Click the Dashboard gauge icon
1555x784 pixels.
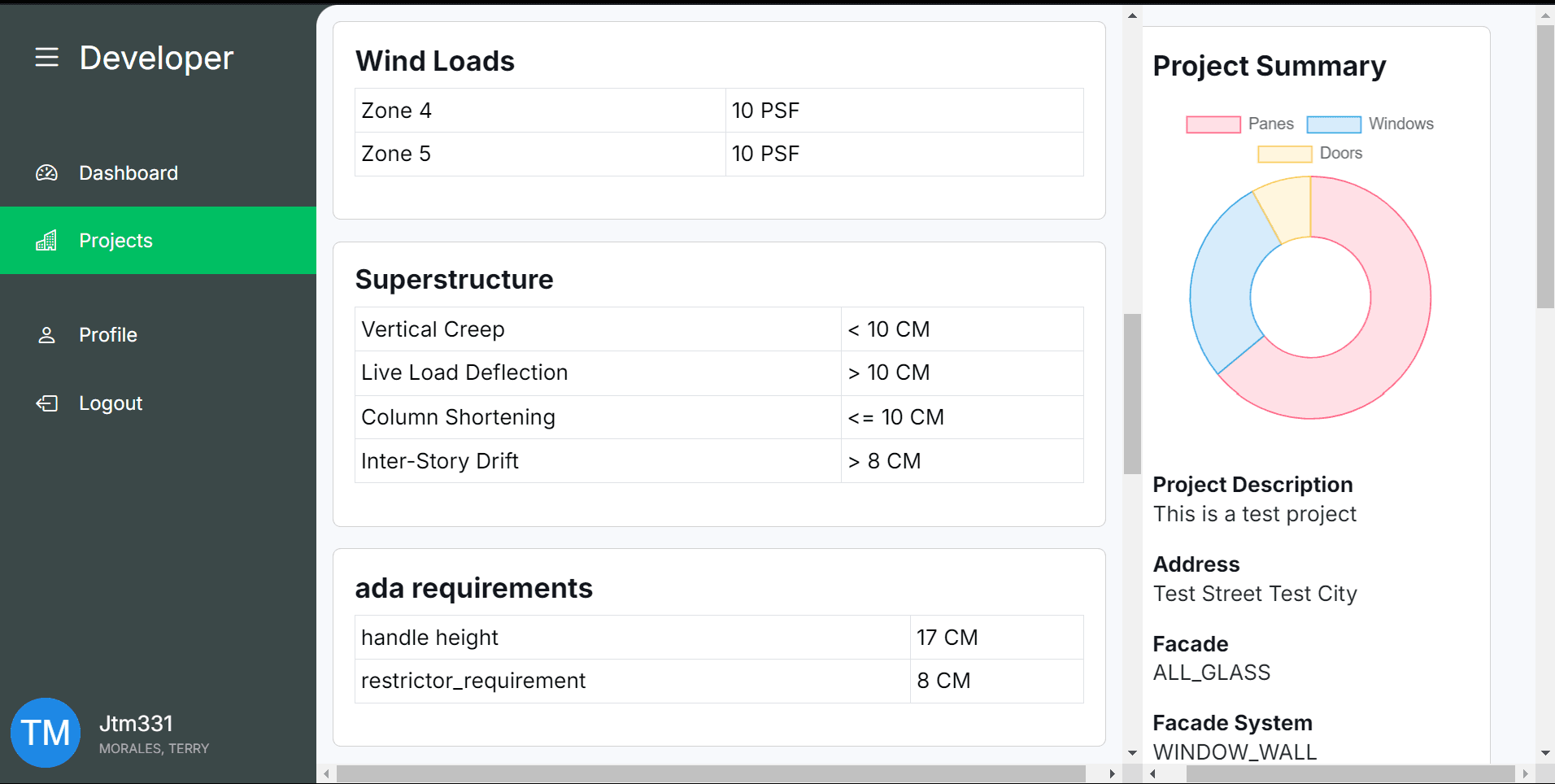[47, 172]
